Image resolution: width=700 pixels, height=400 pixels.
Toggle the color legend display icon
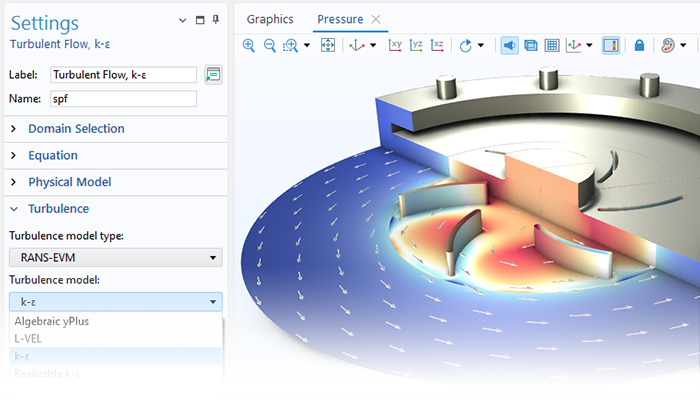pos(611,45)
